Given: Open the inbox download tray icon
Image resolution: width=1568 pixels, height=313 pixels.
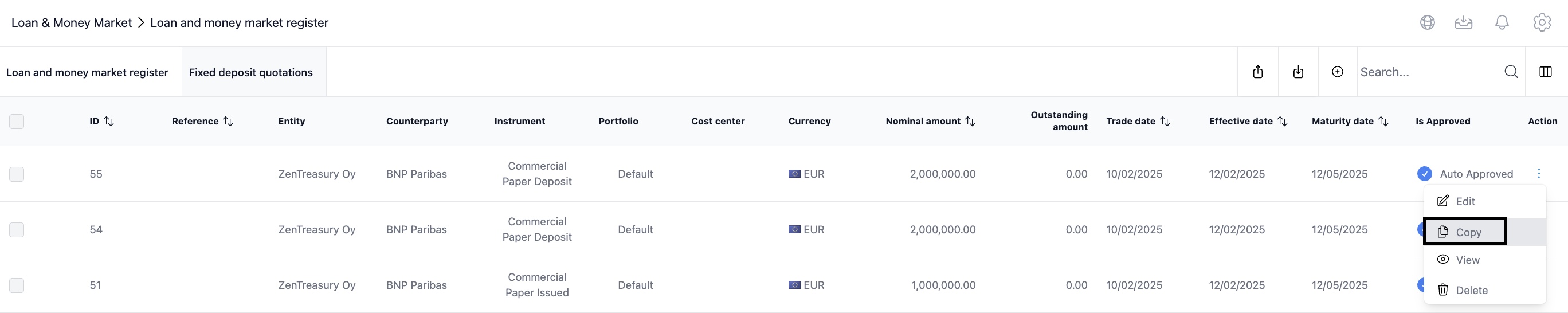Looking at the screenshot, I should point(1463,22).
